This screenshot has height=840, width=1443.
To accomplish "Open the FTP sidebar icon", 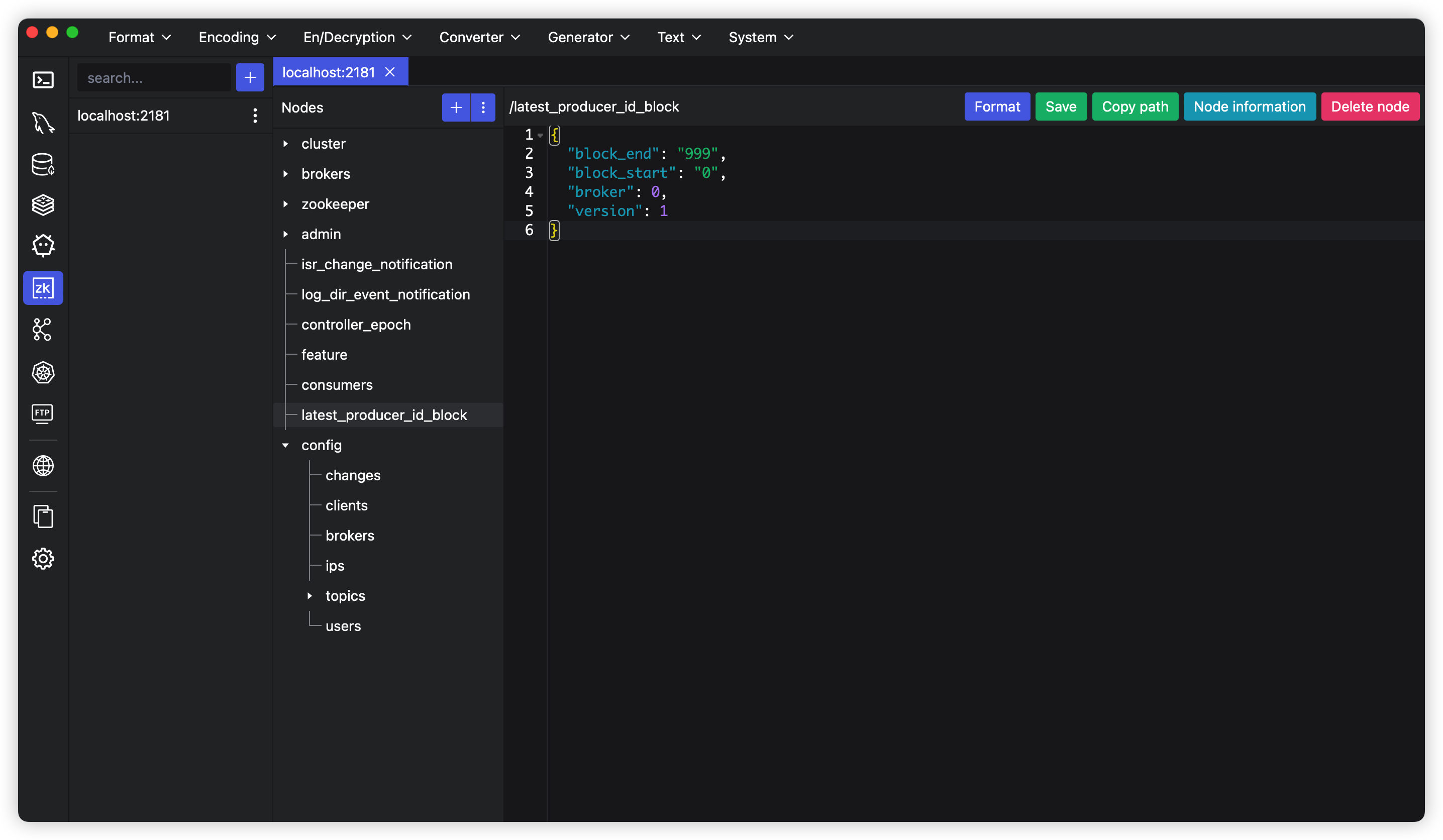I will (43, 413).
